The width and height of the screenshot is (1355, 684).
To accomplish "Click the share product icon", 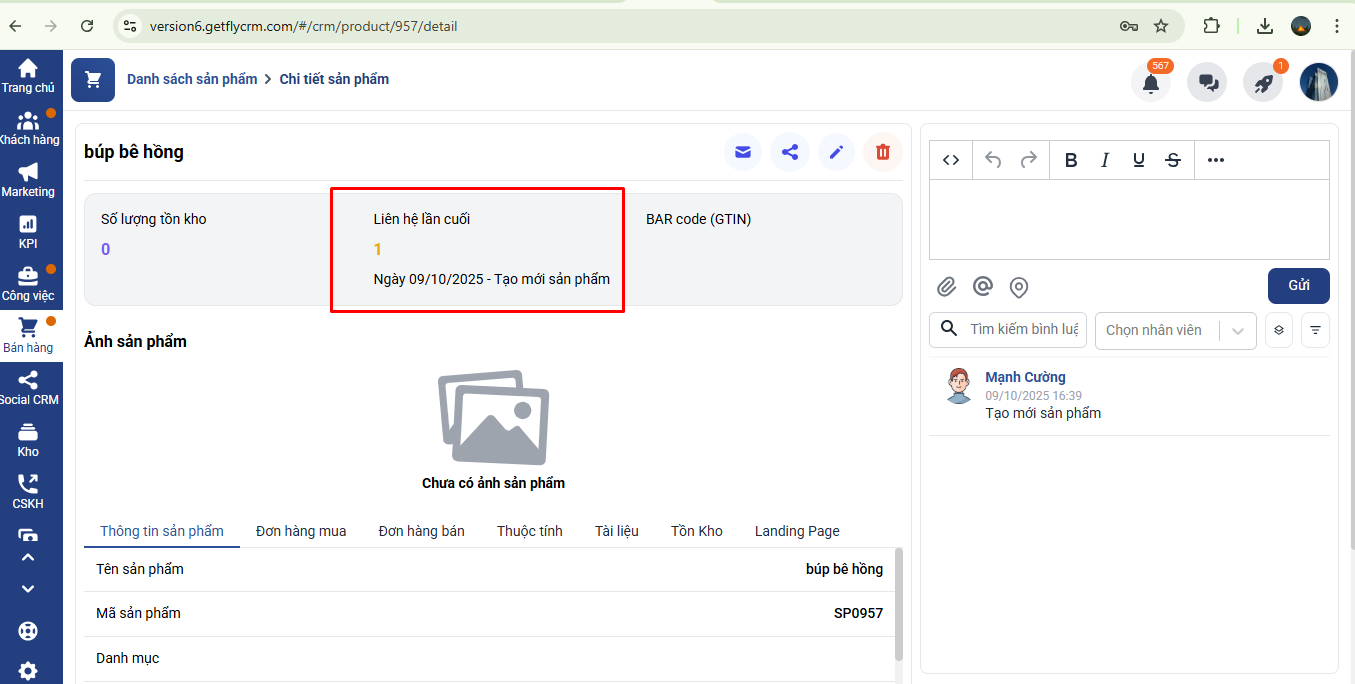I will pos(789,152).
